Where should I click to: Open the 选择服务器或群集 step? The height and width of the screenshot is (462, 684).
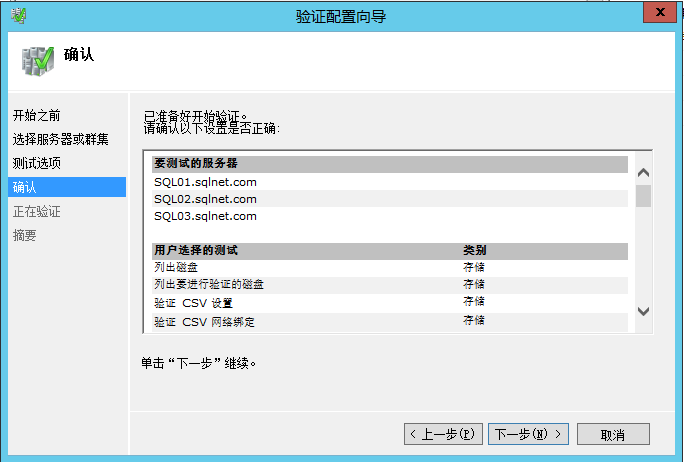[61, 139]
